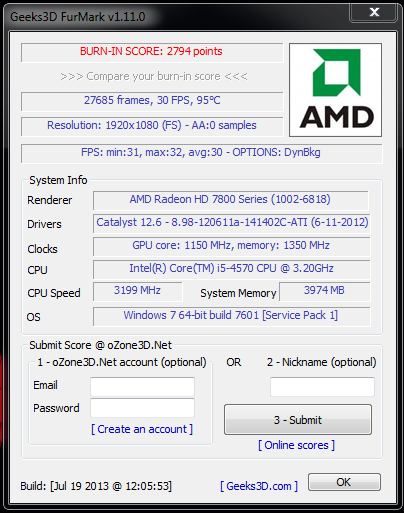
Task: Click the 3 - Submit button
Action: 298,420
